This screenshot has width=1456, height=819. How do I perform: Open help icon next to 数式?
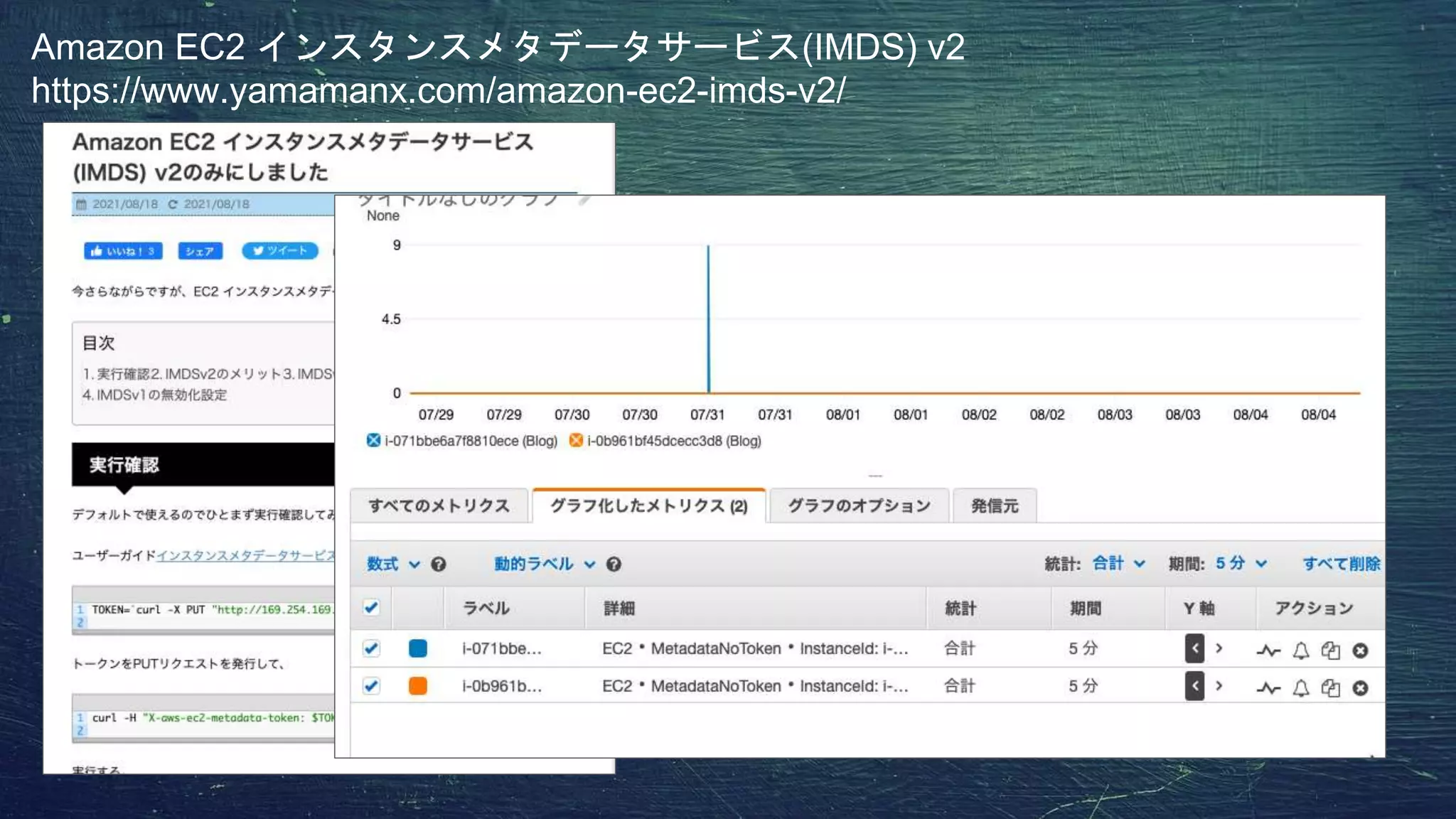439,564
